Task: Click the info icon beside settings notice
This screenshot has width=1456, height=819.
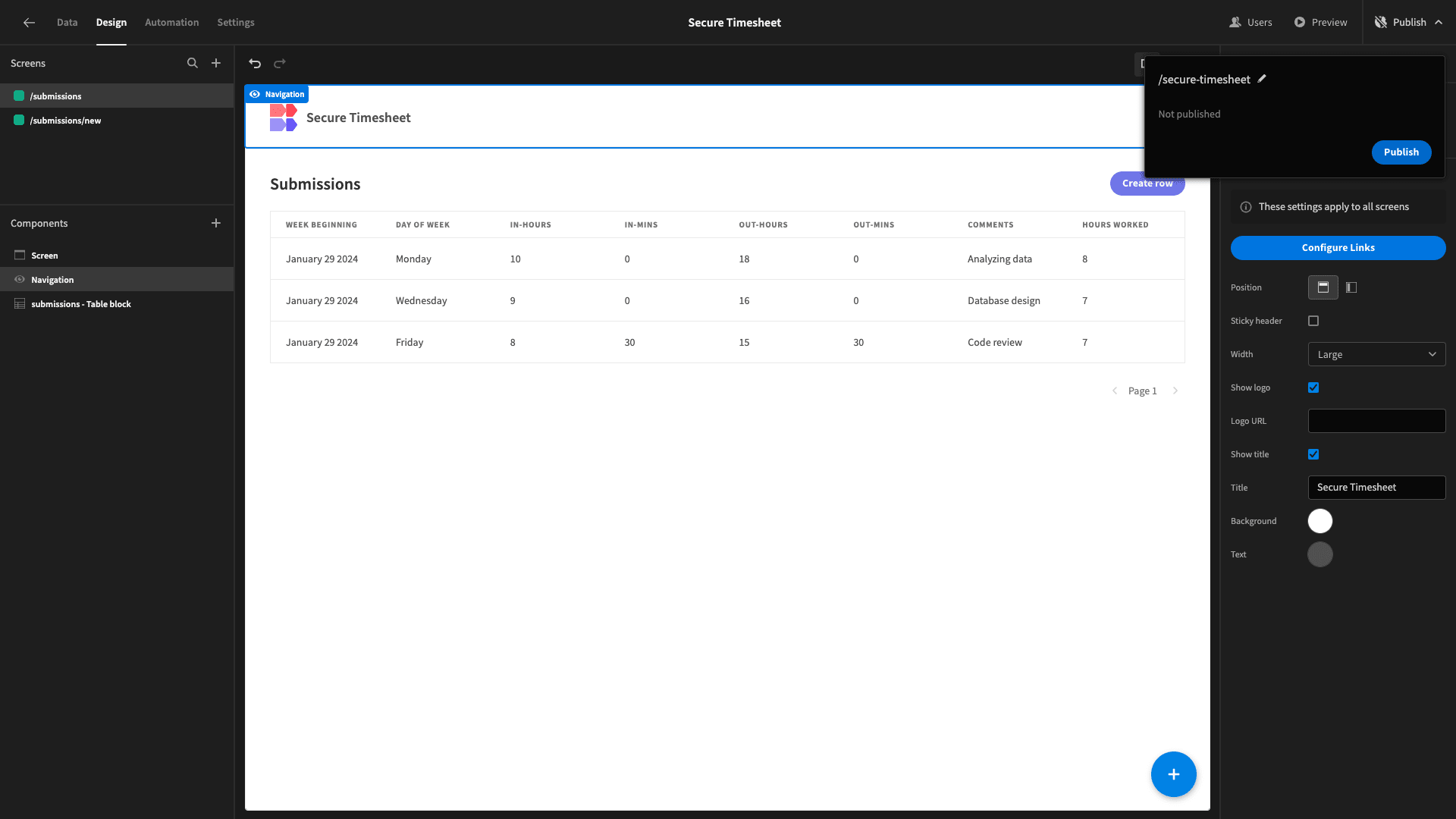Action: (x=1246, y=207)
